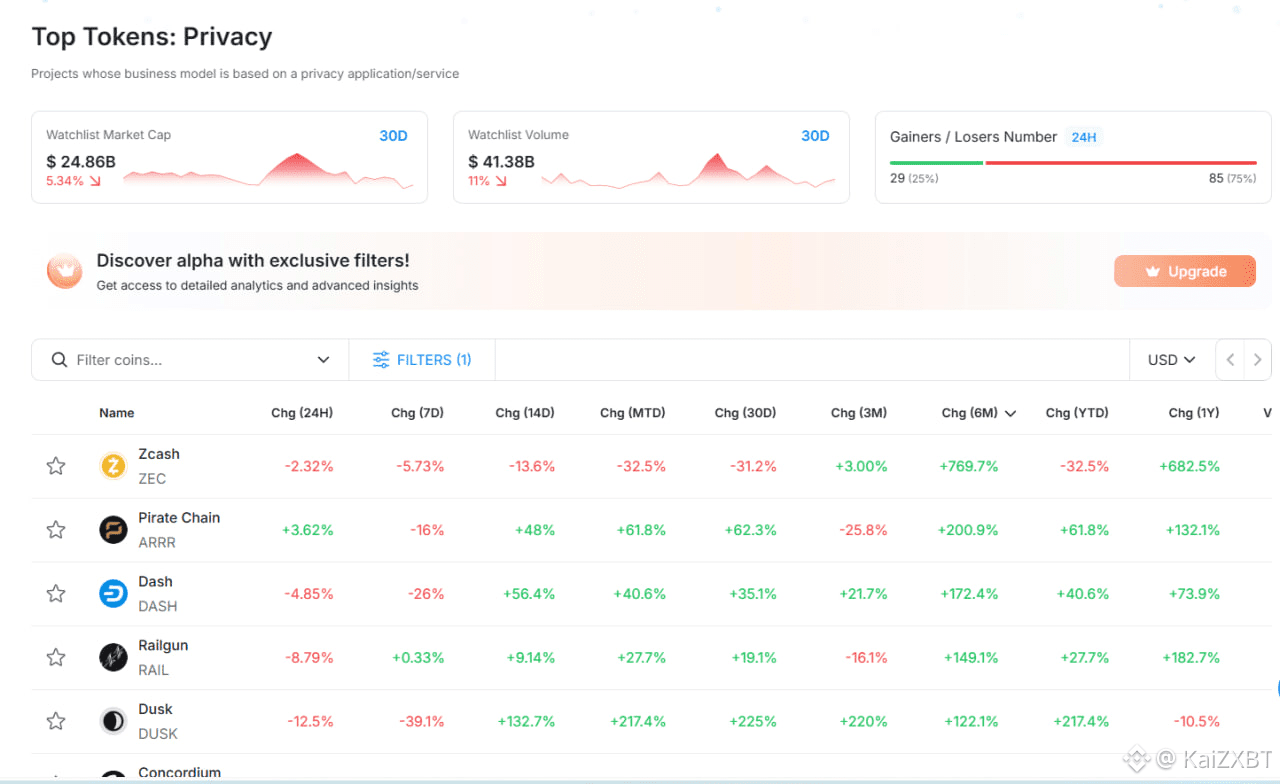Click the magnifier icon in Filter coins

60,360
